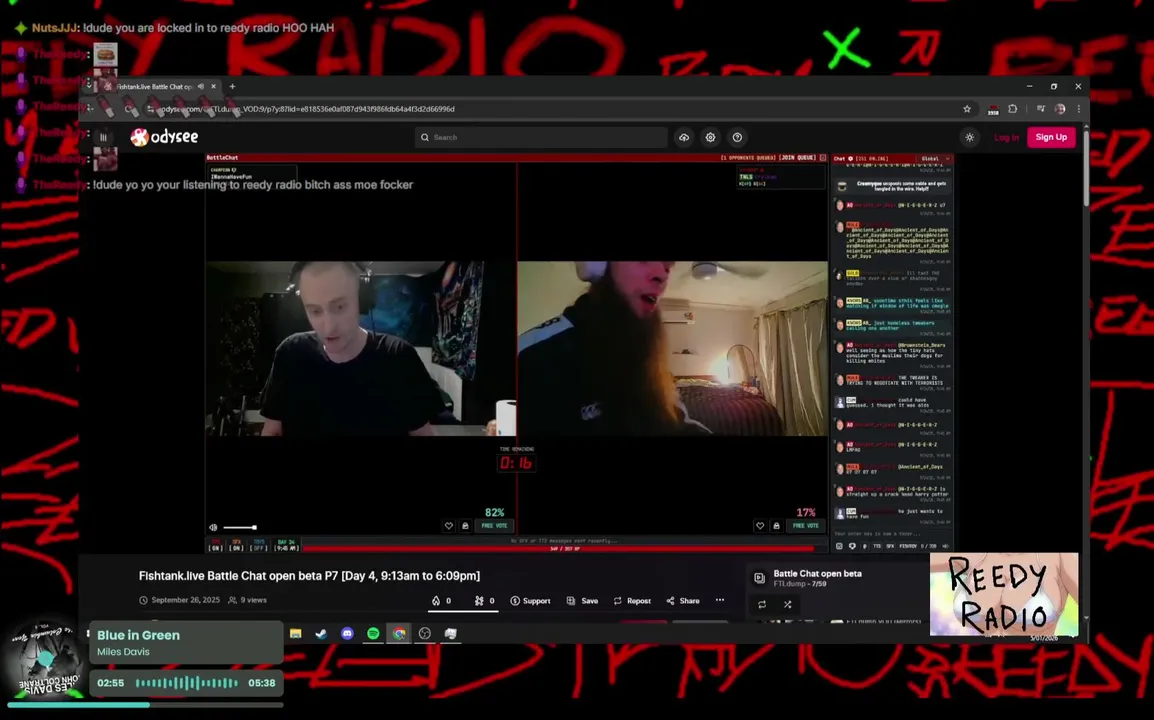Click the Save button

click(x=582, y=601)
